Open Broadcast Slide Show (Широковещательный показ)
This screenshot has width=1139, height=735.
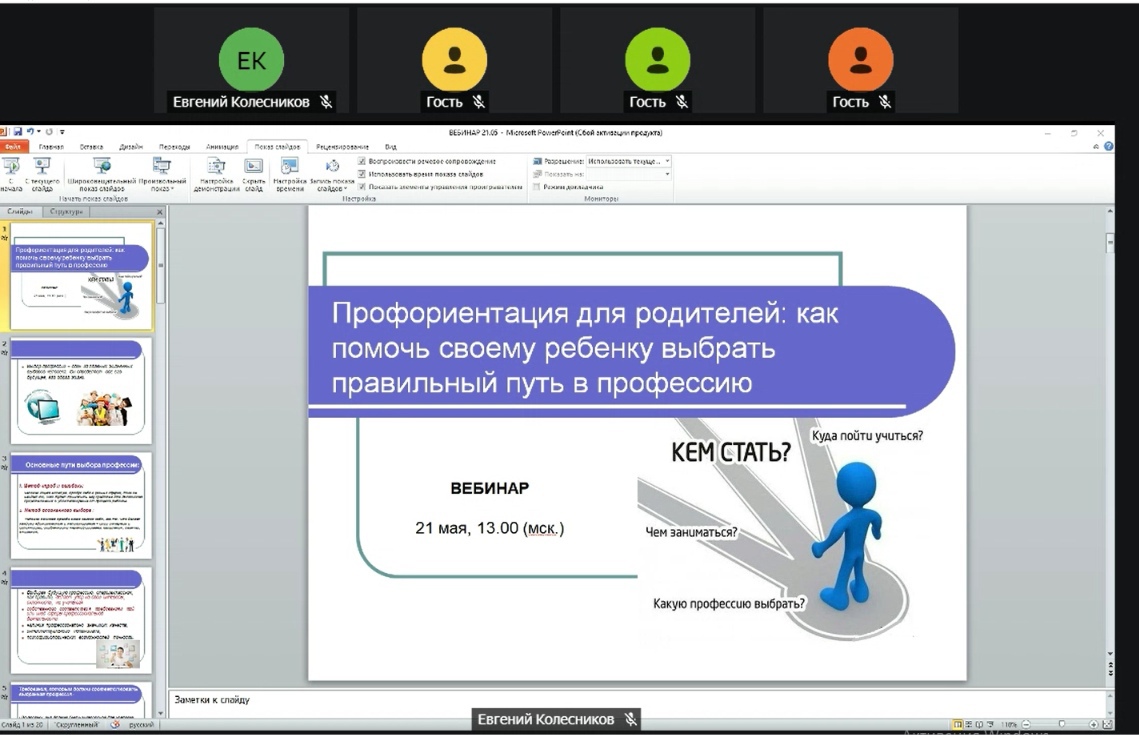[102, 174]
